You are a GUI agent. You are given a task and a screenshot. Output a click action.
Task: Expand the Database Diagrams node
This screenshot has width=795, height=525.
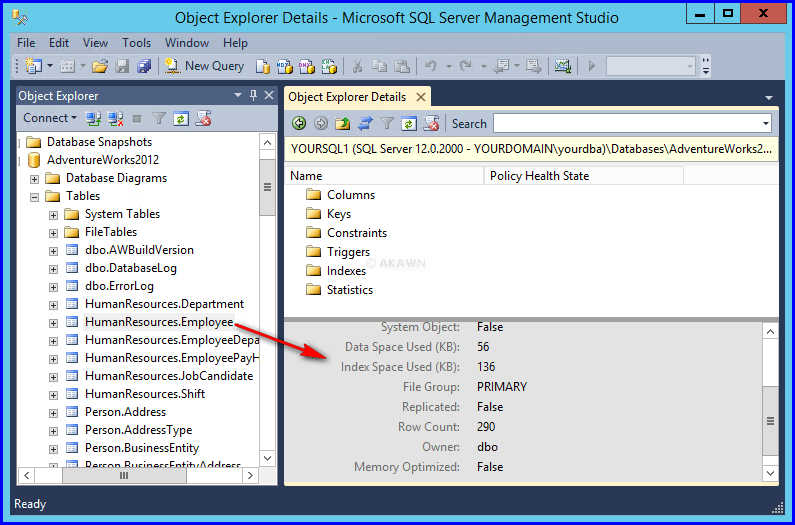34,179
